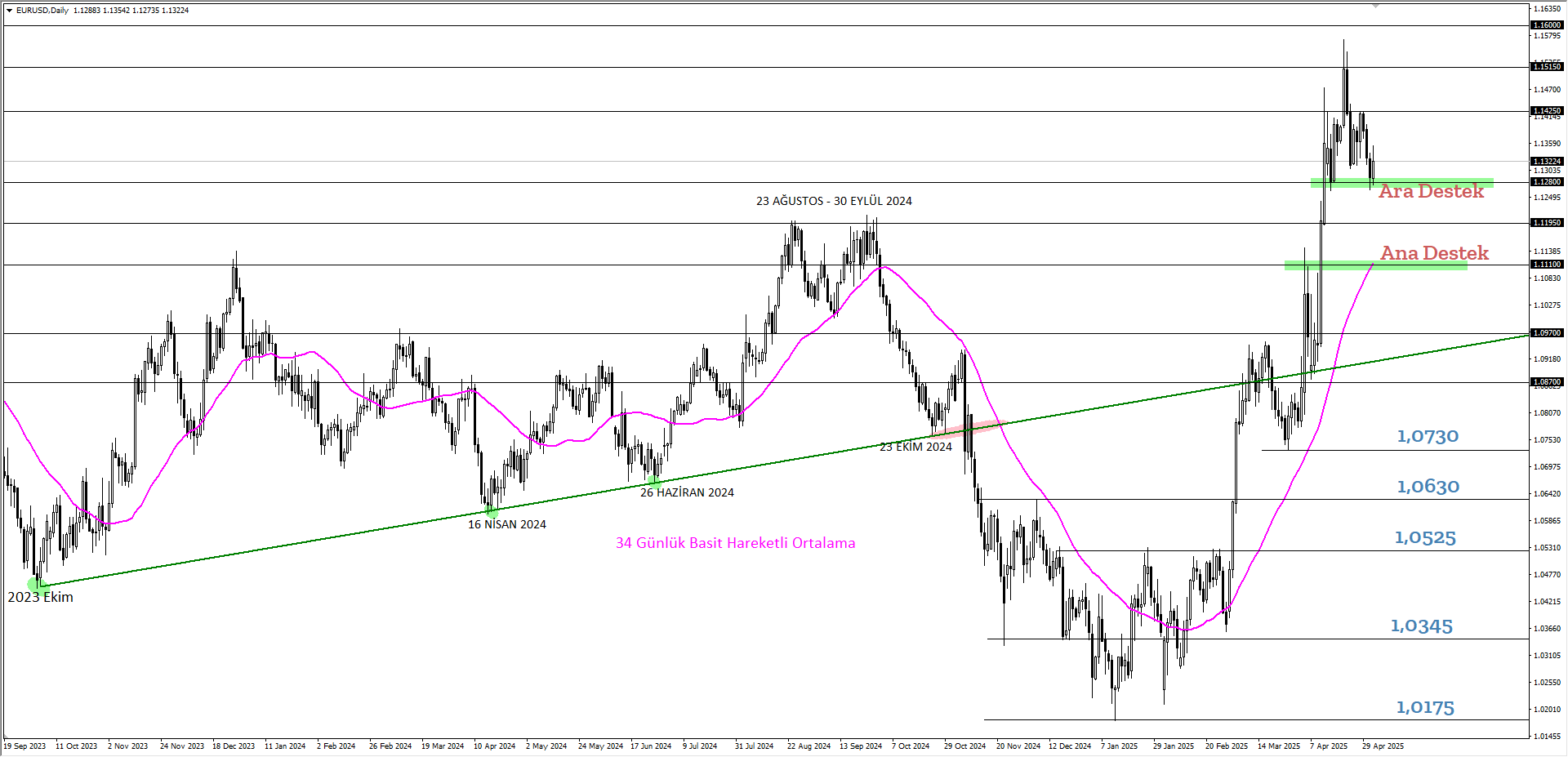Click the '10 Apr 2024' date on time axis

pos(494,746)
